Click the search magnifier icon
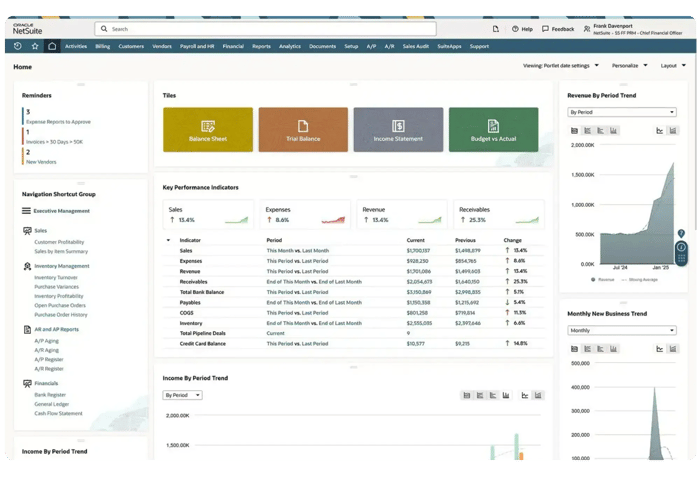700x494 pixels. (x=104, y=29)
